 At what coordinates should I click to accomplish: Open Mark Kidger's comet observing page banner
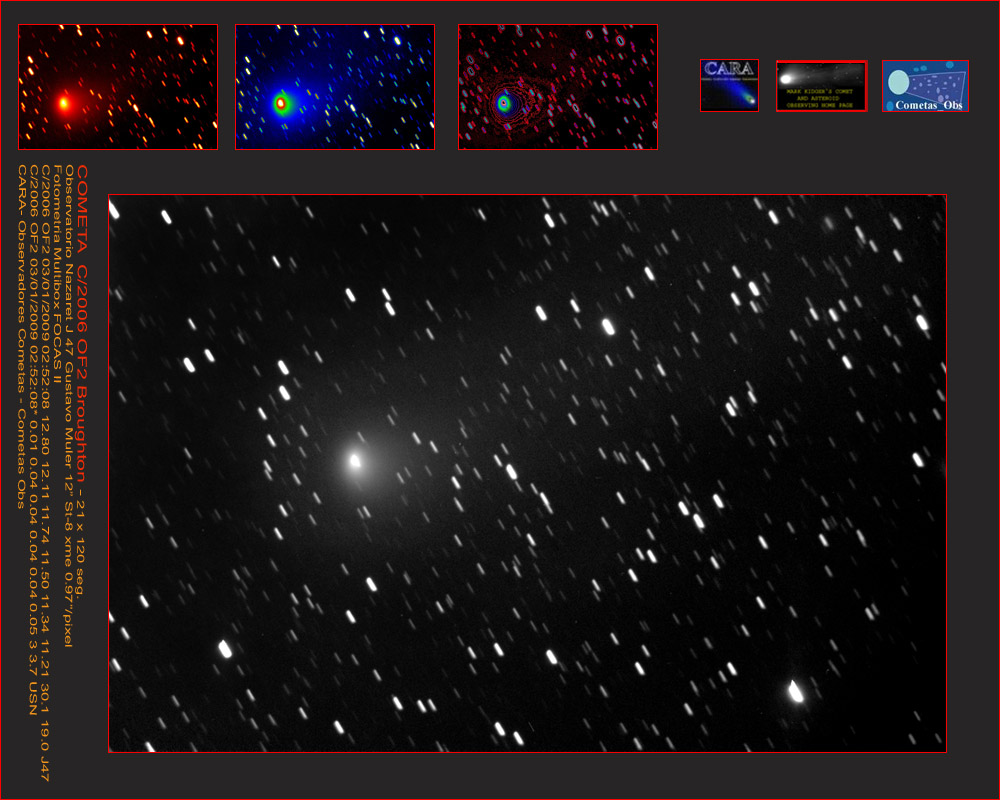[821, 86]
